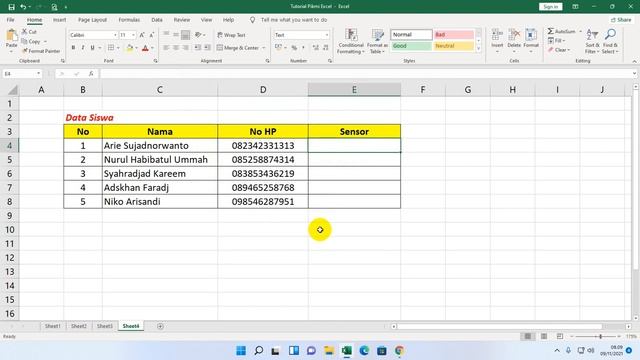Click the Merge & Center icon

click(x=220, y=48)
